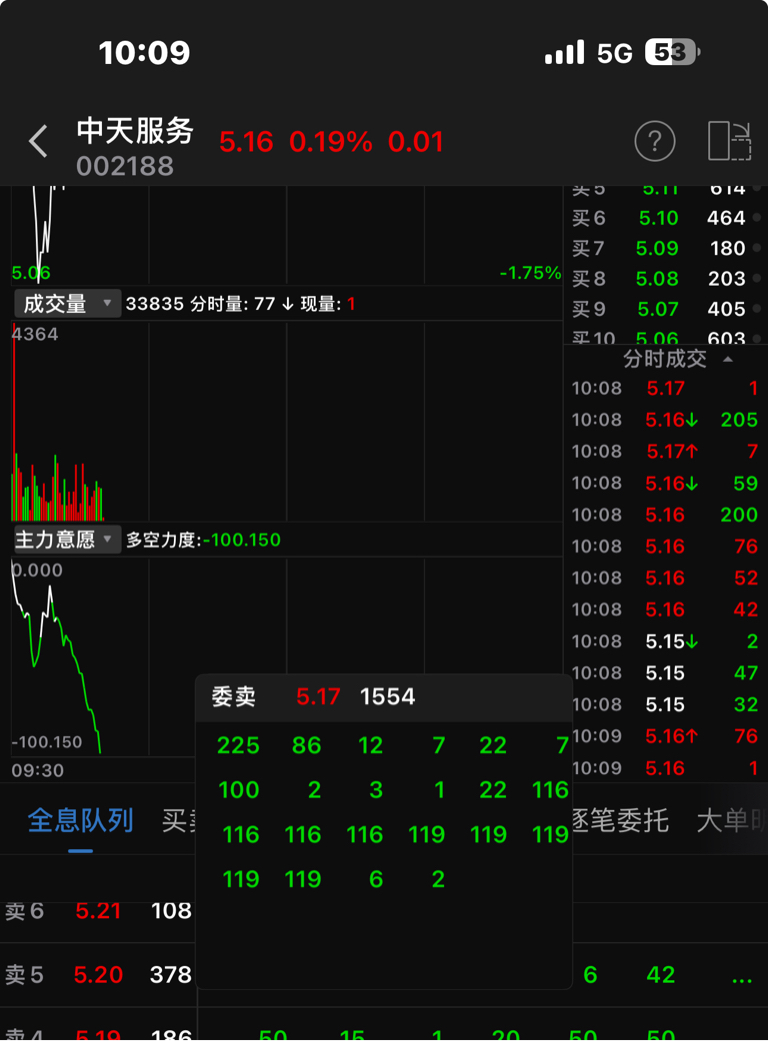This screenshot has height=1041, width=768.
Task: Tap the 10:08 5.15 47 trade row
Action: 665,673
